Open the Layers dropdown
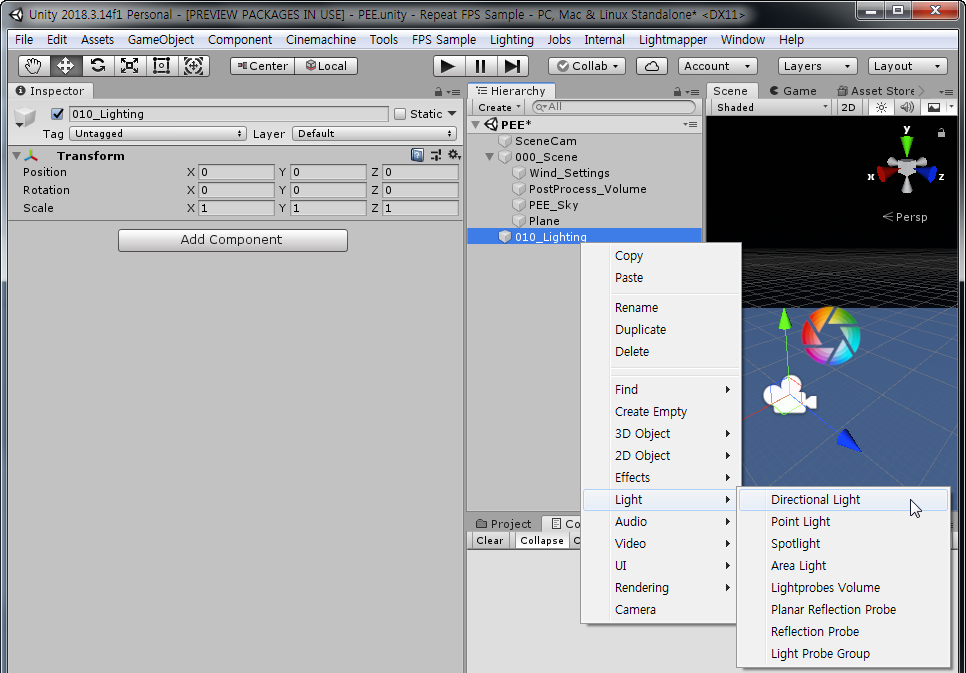966x673 pixels. [x=818, y=66]
